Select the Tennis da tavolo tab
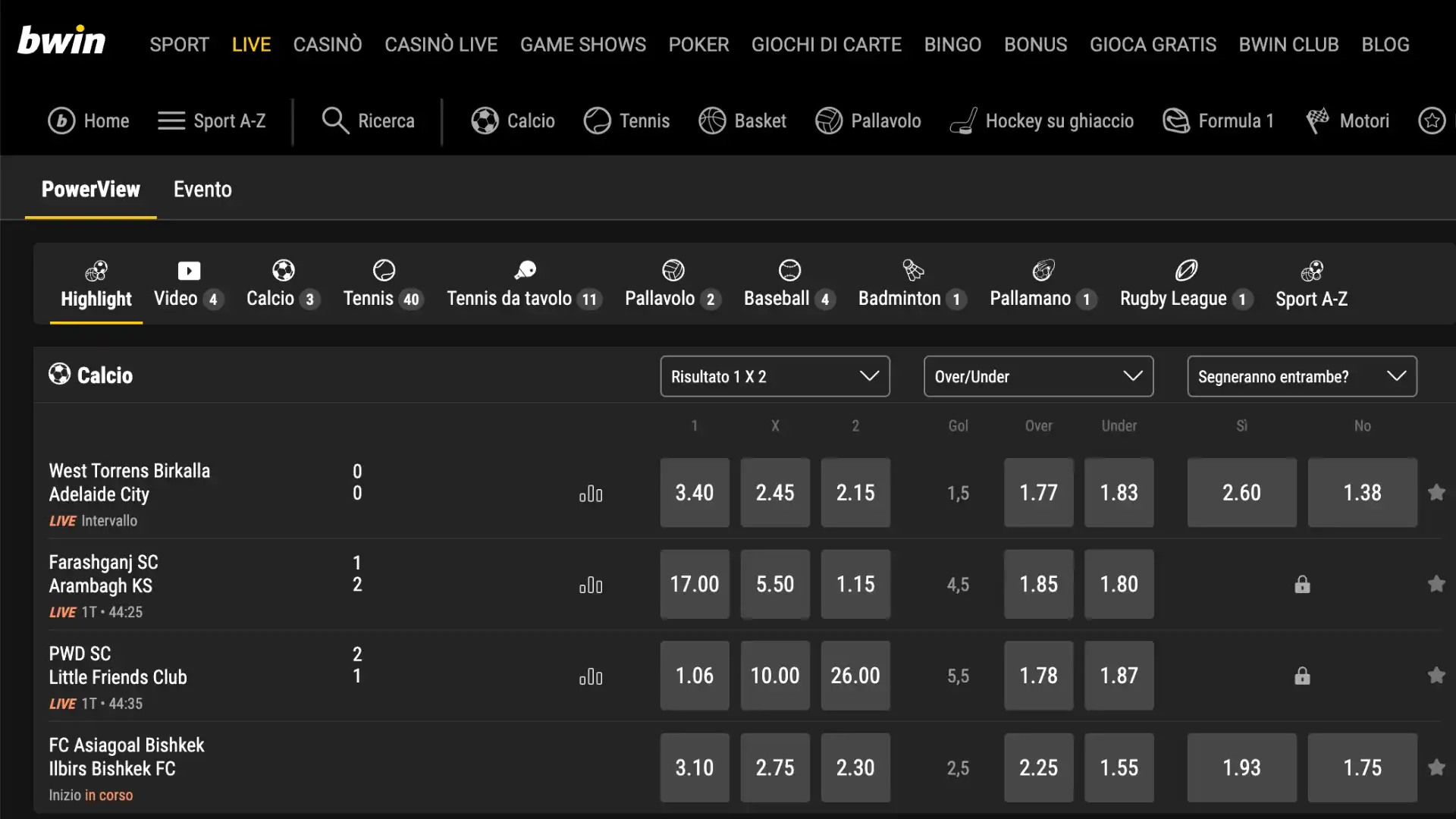 (x=525, y=285)
